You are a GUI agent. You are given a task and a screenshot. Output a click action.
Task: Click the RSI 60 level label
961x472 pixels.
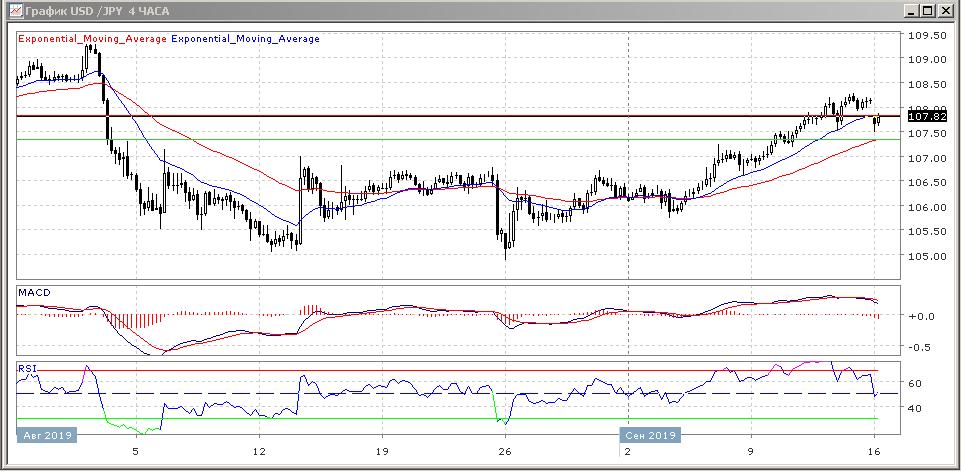pos(914,383)
